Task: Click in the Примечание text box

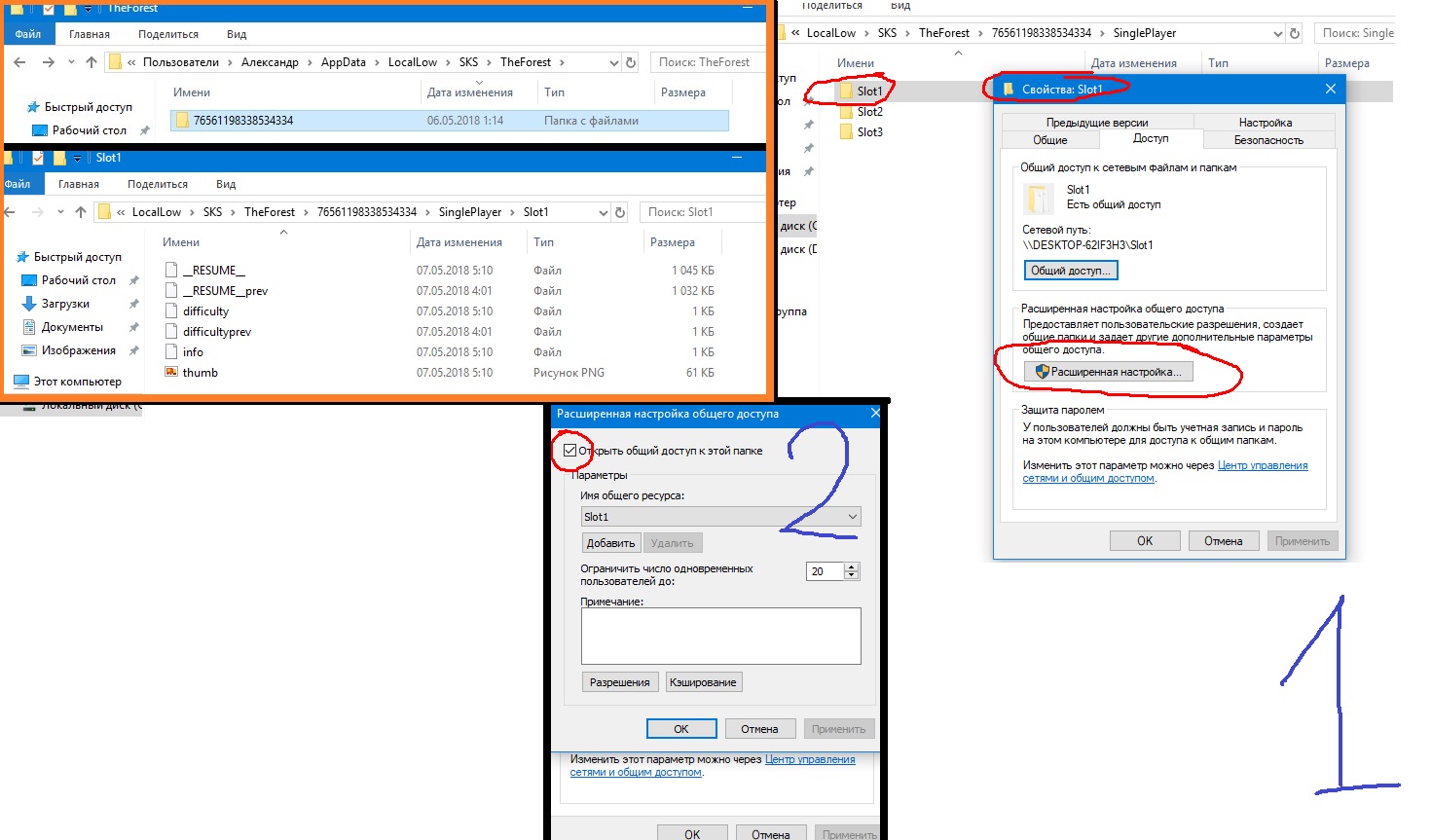Action: click(x=720, y=636)
